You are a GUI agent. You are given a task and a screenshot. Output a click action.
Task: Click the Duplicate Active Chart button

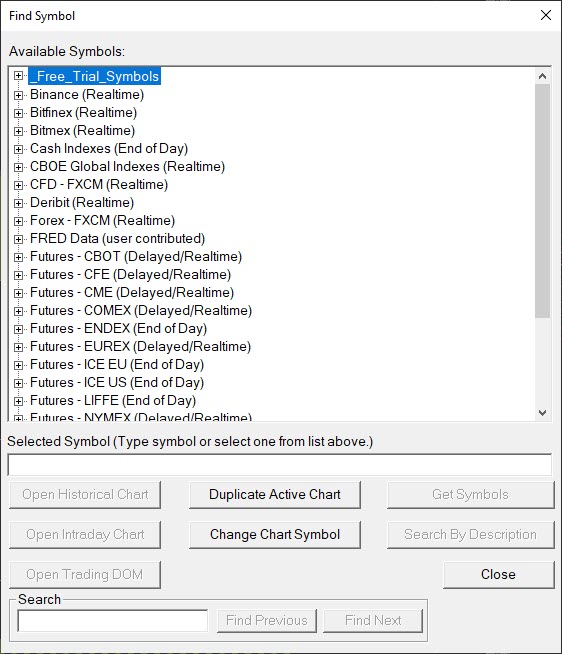coord(275,495)
